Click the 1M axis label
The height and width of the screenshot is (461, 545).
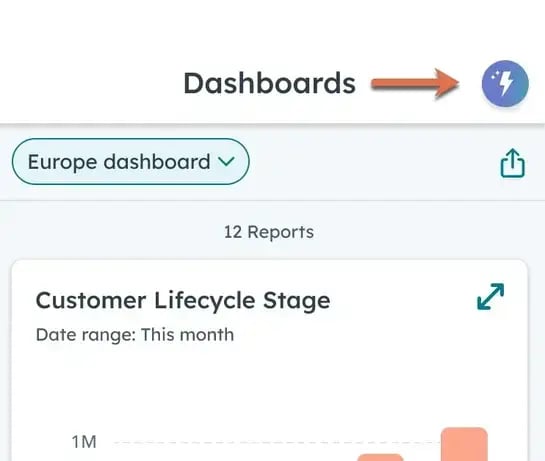pos(84,442)
